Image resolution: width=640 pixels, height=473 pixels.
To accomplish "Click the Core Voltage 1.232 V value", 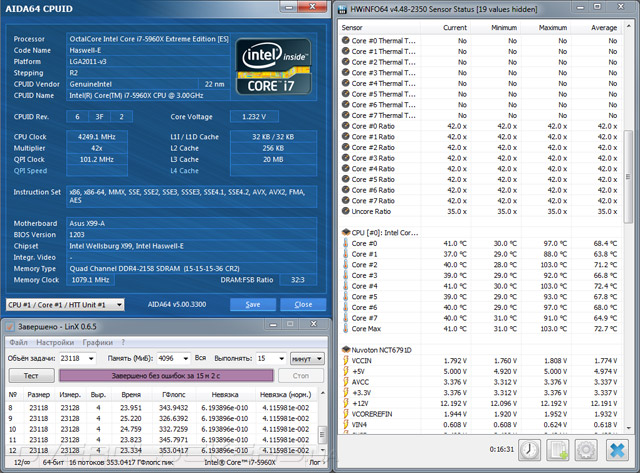I will [x=254, y=117].
